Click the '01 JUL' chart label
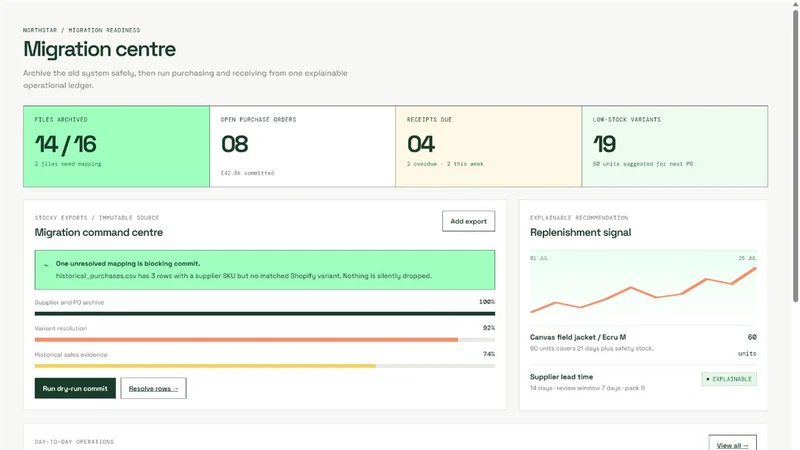This screenshot has height=450, width=800. tap(539, 258)
